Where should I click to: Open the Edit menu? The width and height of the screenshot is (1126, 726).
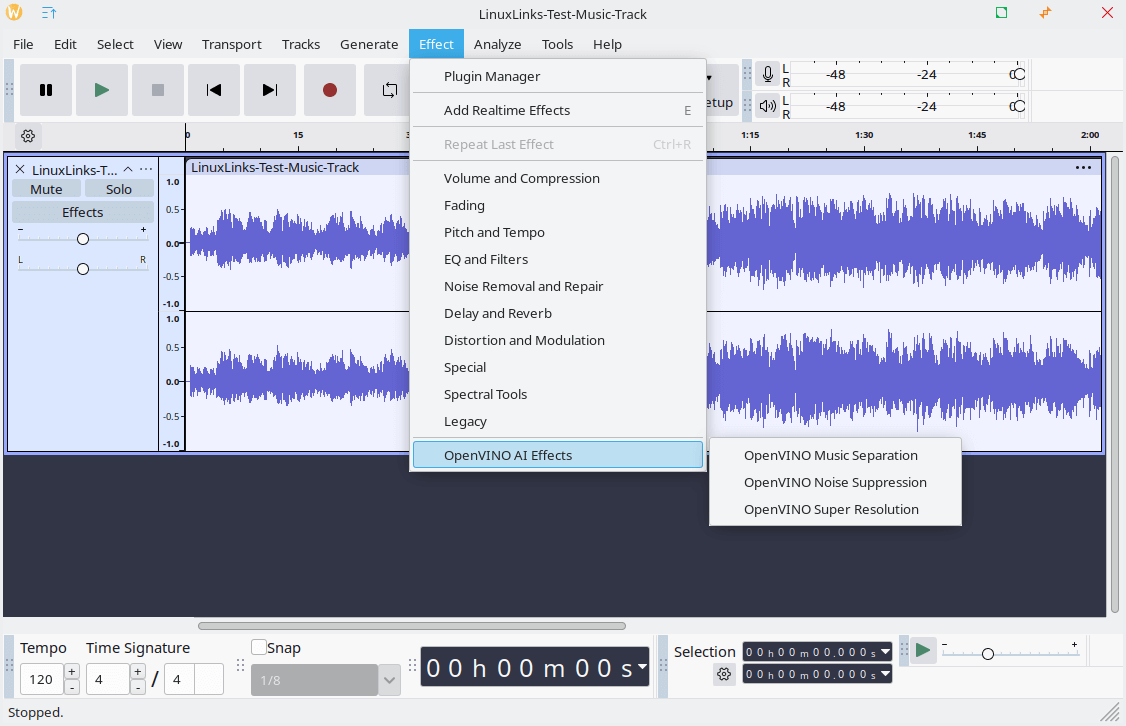click(x=65, y=45)
